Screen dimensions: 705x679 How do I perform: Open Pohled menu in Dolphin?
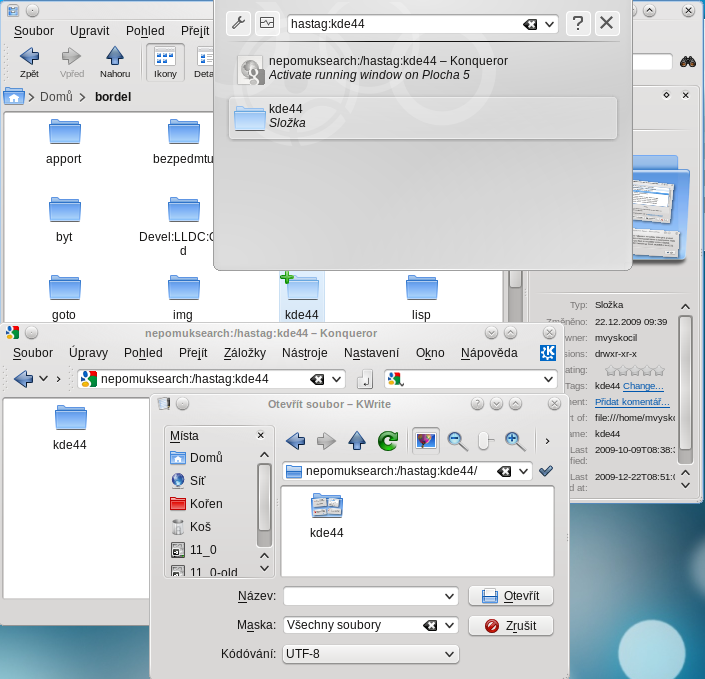[x=145, y=31]
